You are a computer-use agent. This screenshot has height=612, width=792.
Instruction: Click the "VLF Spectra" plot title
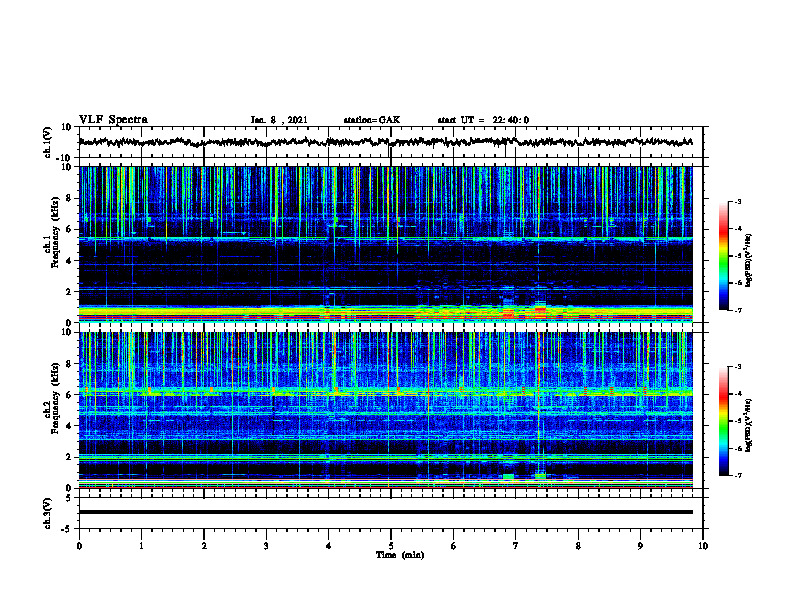point(113,120)
